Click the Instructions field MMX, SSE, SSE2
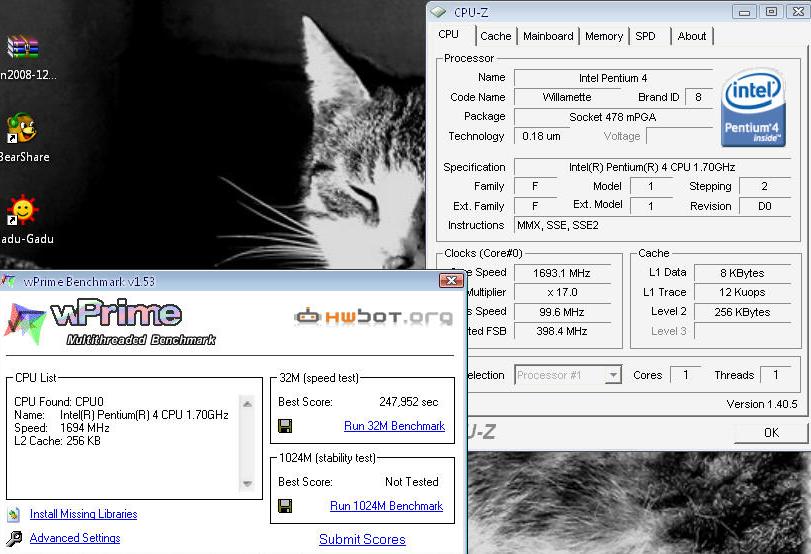Image resolution: width=811 pixels, height=554 pixels. click(x=652, y=225)
